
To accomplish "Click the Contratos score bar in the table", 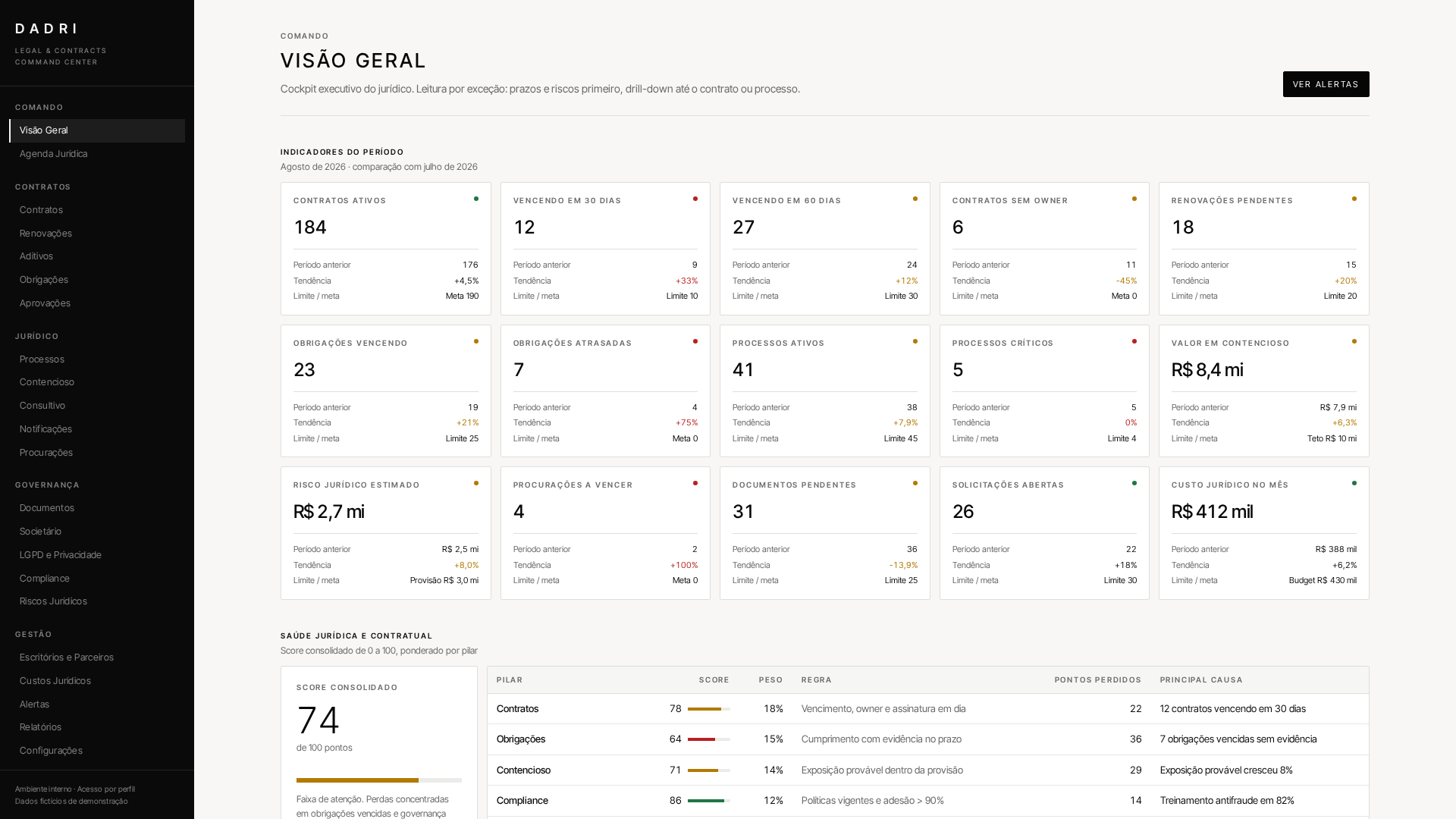I will 709,709.
